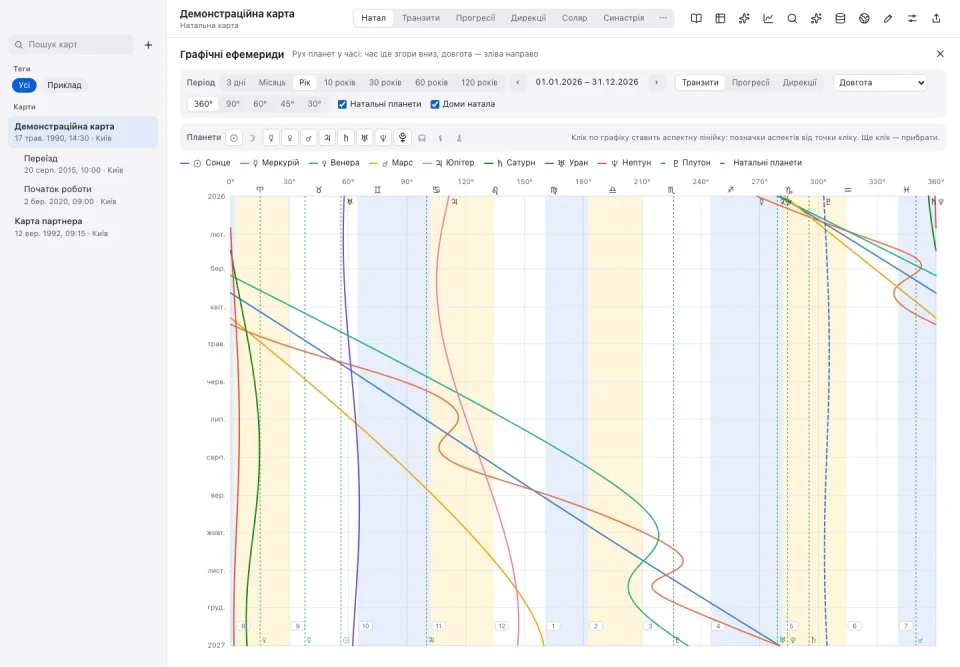The width and height of the screenshot is (960, 667).
Task: Open the database icon
Action: click(x=840, y=18)
